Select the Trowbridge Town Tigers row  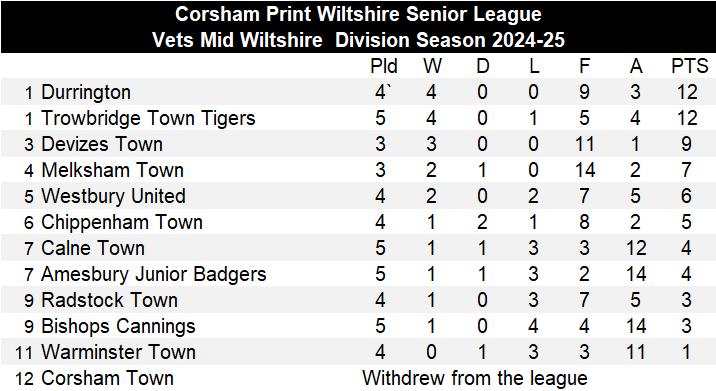[358, 118]
